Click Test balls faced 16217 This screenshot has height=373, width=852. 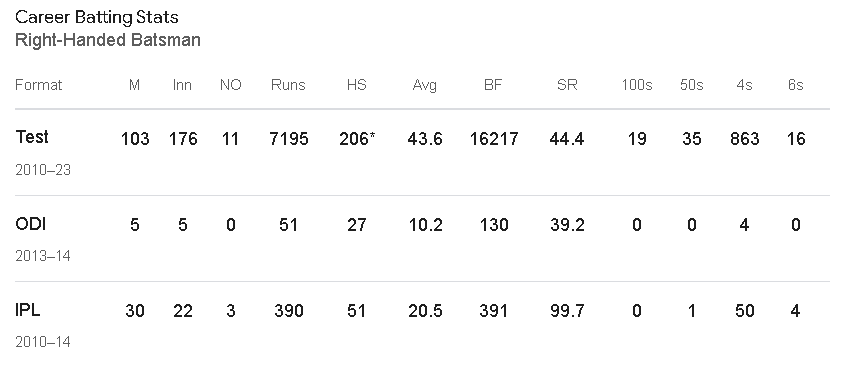pyautogui.click(x=494, y=139)
